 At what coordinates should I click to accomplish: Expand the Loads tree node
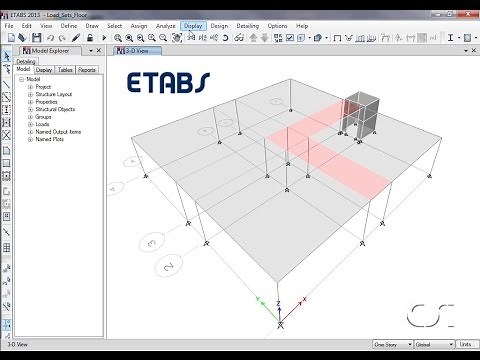[30, 124]
